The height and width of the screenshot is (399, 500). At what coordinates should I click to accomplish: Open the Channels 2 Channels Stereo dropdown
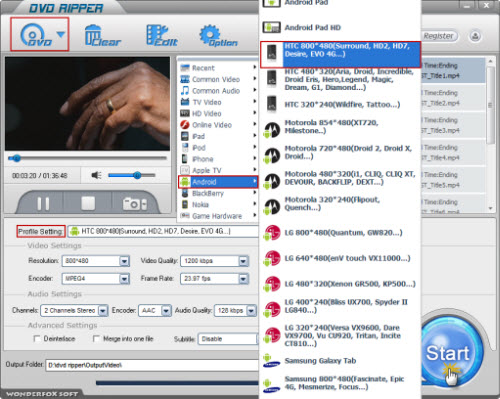click(x=103, y=311)
